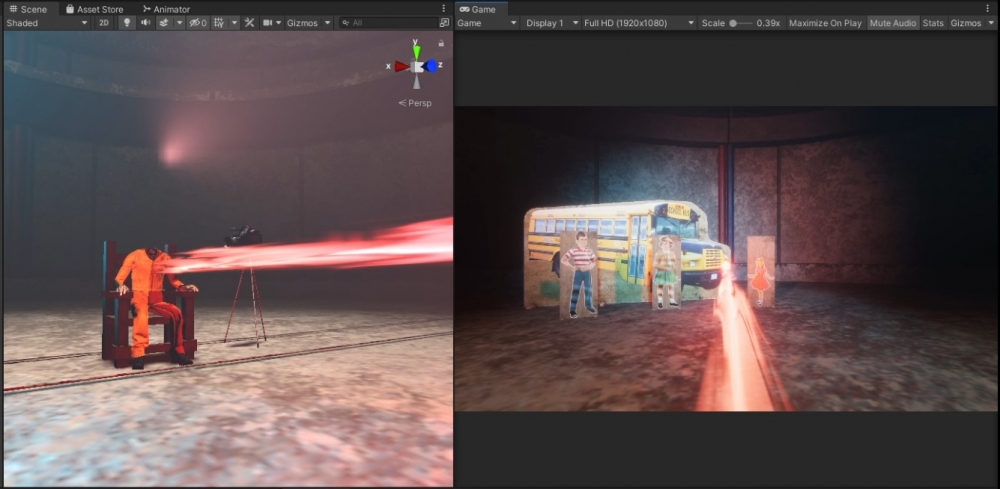Image resolution: width=1000 pixels, height=489 pixels.
Task: Click the scene effects layers icon
Action: 164,23
